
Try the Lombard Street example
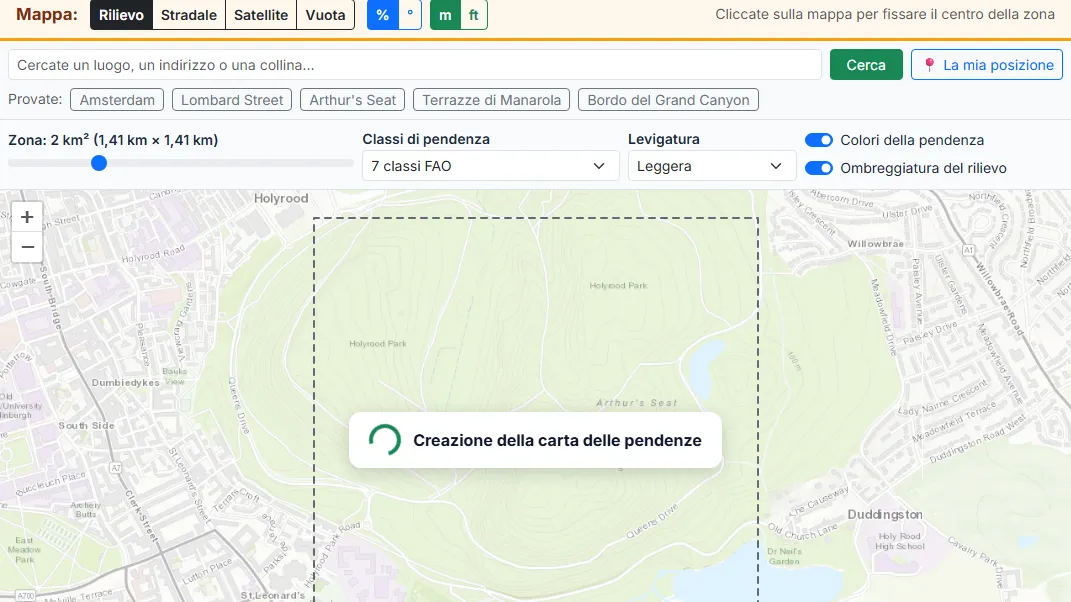click(x=232, y=100)
